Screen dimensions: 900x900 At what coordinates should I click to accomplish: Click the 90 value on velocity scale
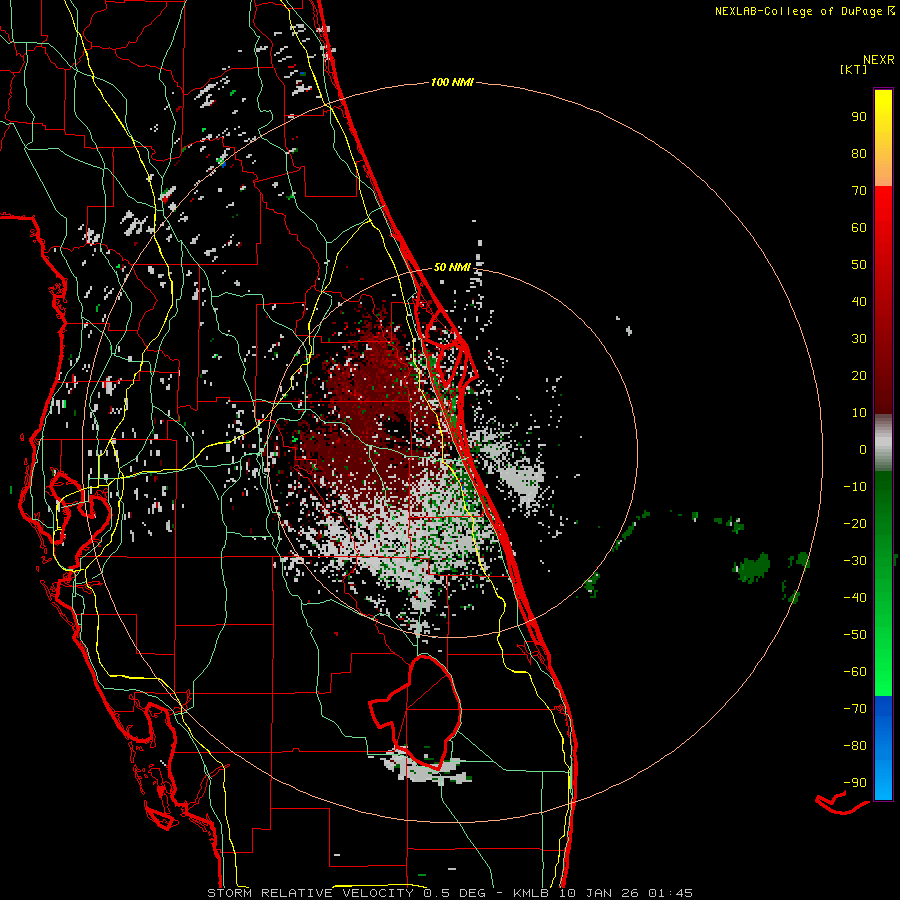pos(859,117)
